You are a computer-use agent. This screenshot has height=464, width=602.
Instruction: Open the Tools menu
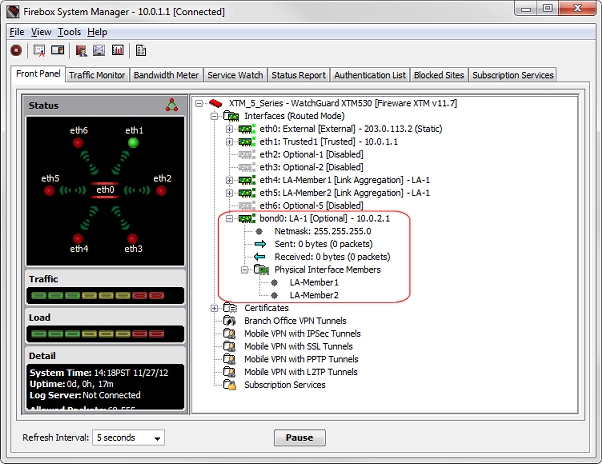pos(69,32)
